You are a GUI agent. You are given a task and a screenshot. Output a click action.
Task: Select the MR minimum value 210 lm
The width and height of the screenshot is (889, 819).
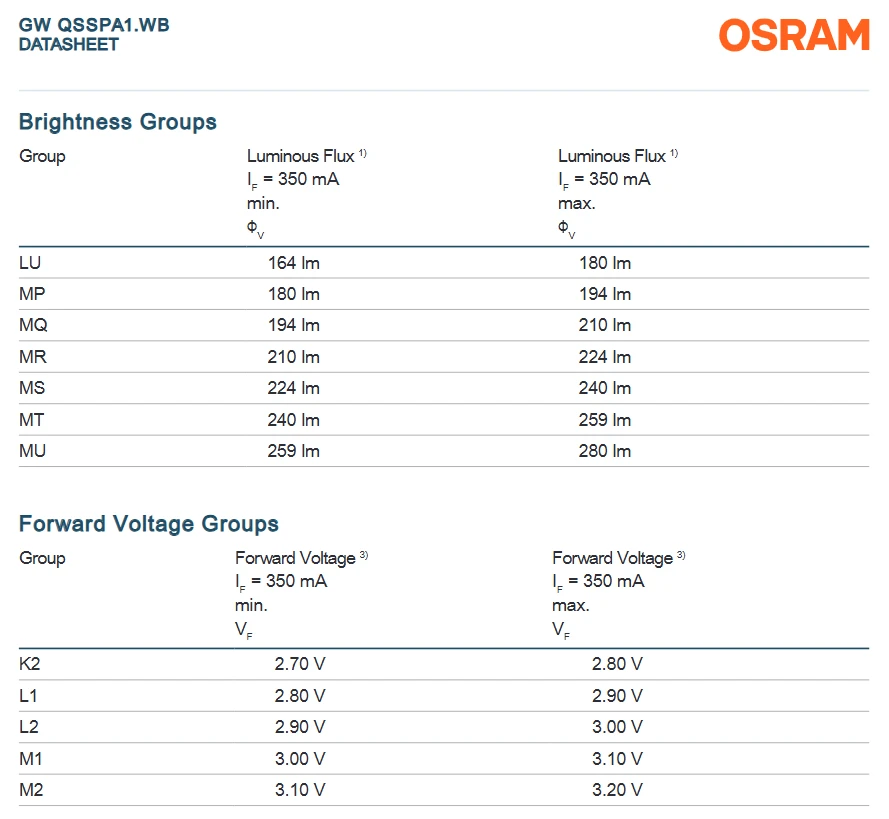[294, 357]
